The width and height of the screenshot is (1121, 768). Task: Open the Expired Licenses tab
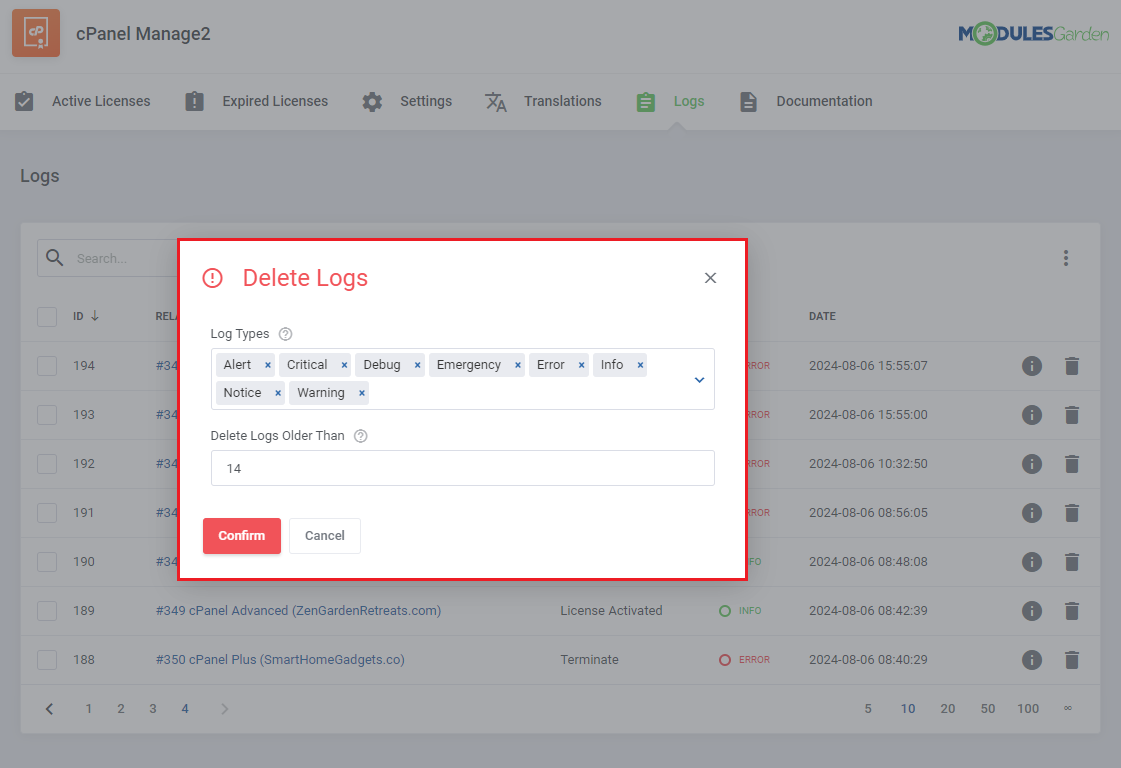pyautogui.click(x=257, y=101)
